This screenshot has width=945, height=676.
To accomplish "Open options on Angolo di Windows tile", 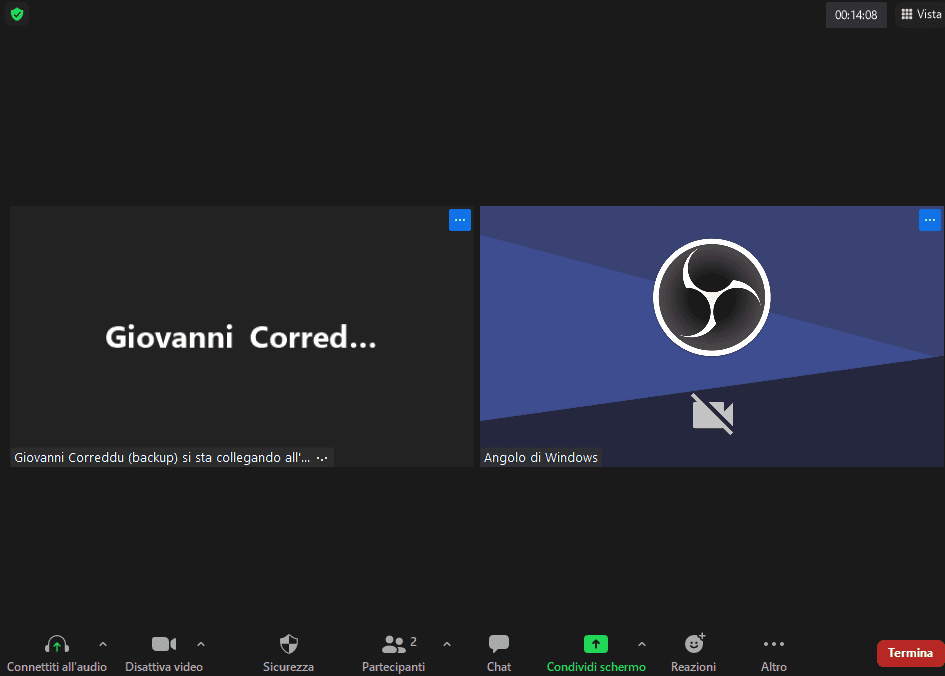I will [x=929, y=220].
